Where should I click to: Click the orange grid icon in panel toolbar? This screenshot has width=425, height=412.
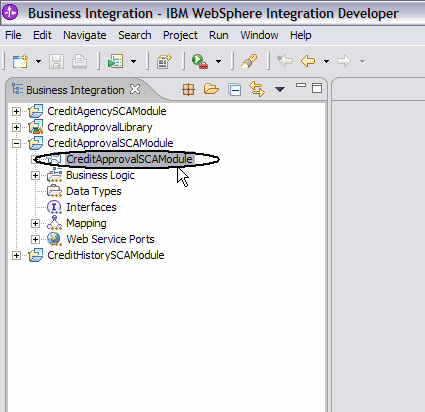pos(188,89)
